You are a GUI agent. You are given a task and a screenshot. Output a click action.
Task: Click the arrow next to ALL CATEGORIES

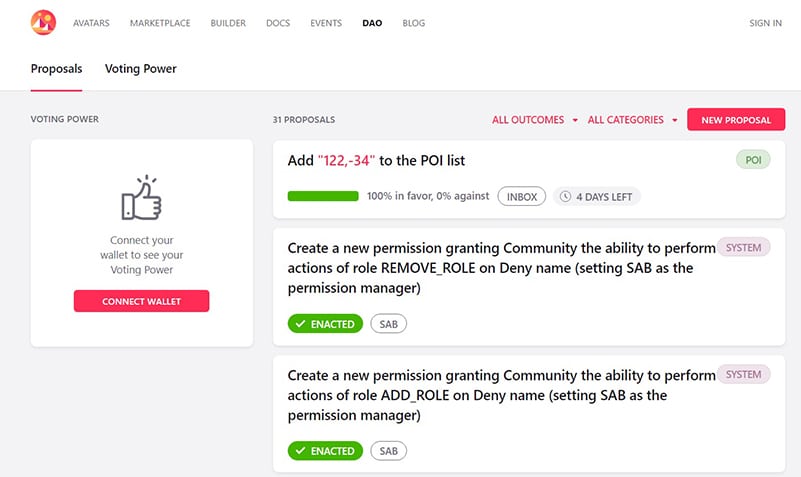click(x=675, y=121)
